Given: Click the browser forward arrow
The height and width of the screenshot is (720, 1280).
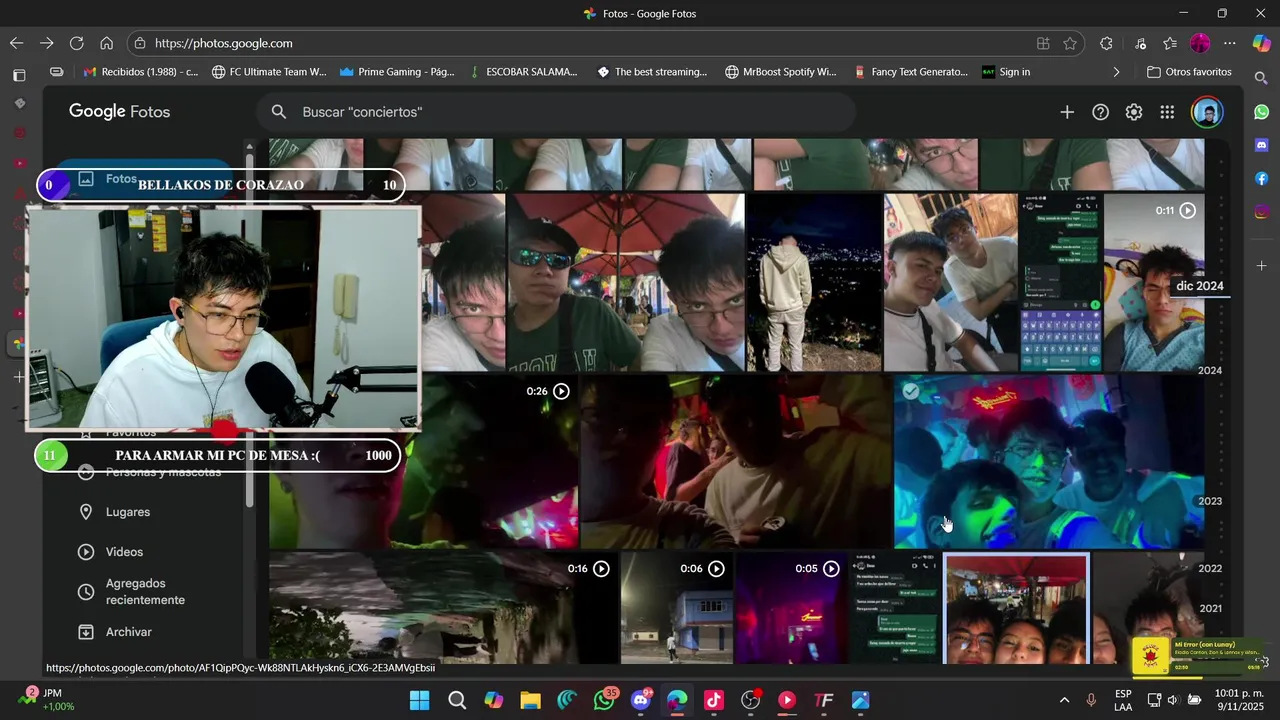Looking at the screenshot, I should (46, 43).
